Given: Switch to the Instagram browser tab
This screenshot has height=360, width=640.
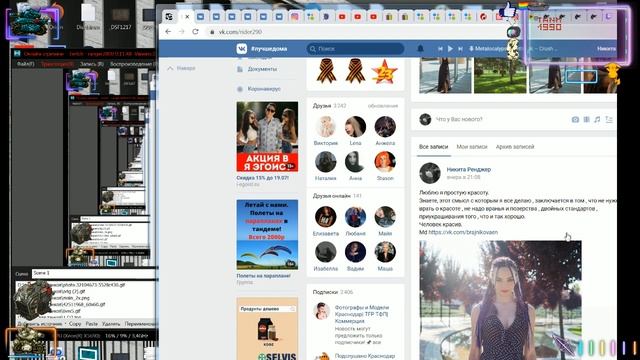Looking at the screenshot, I should tap(294, 17).
